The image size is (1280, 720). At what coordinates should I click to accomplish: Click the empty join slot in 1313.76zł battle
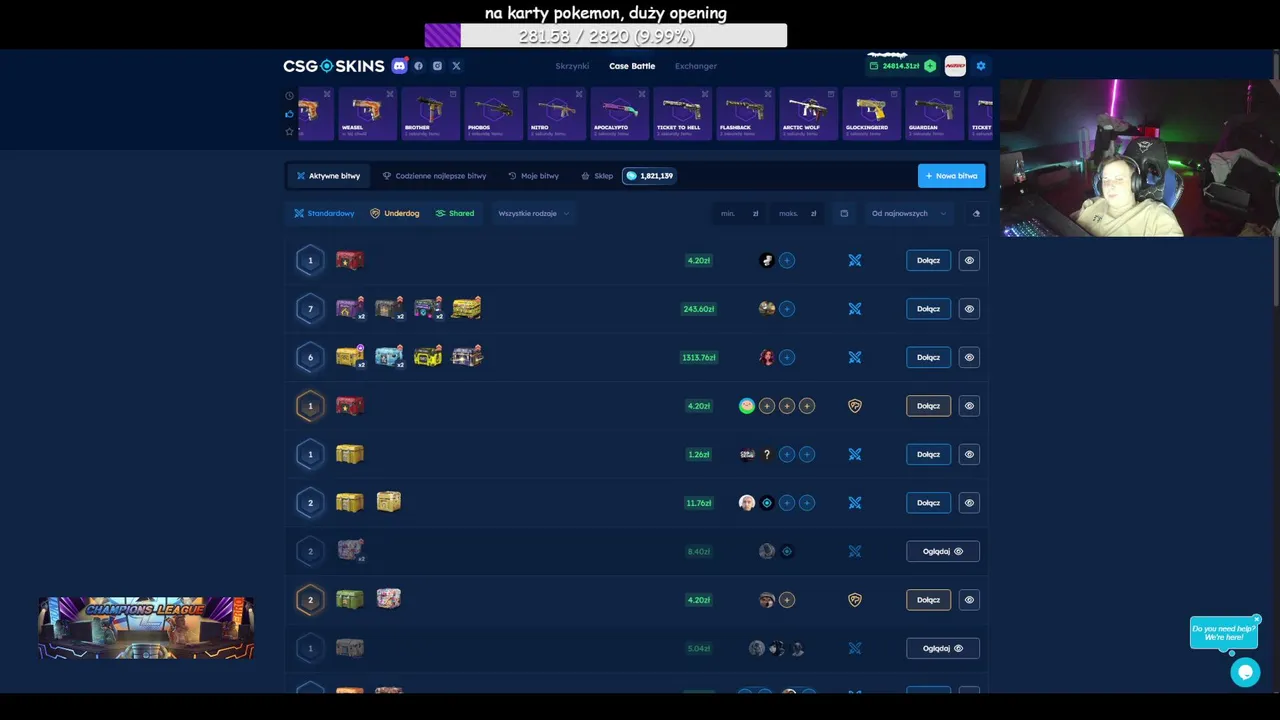point(787,357)
